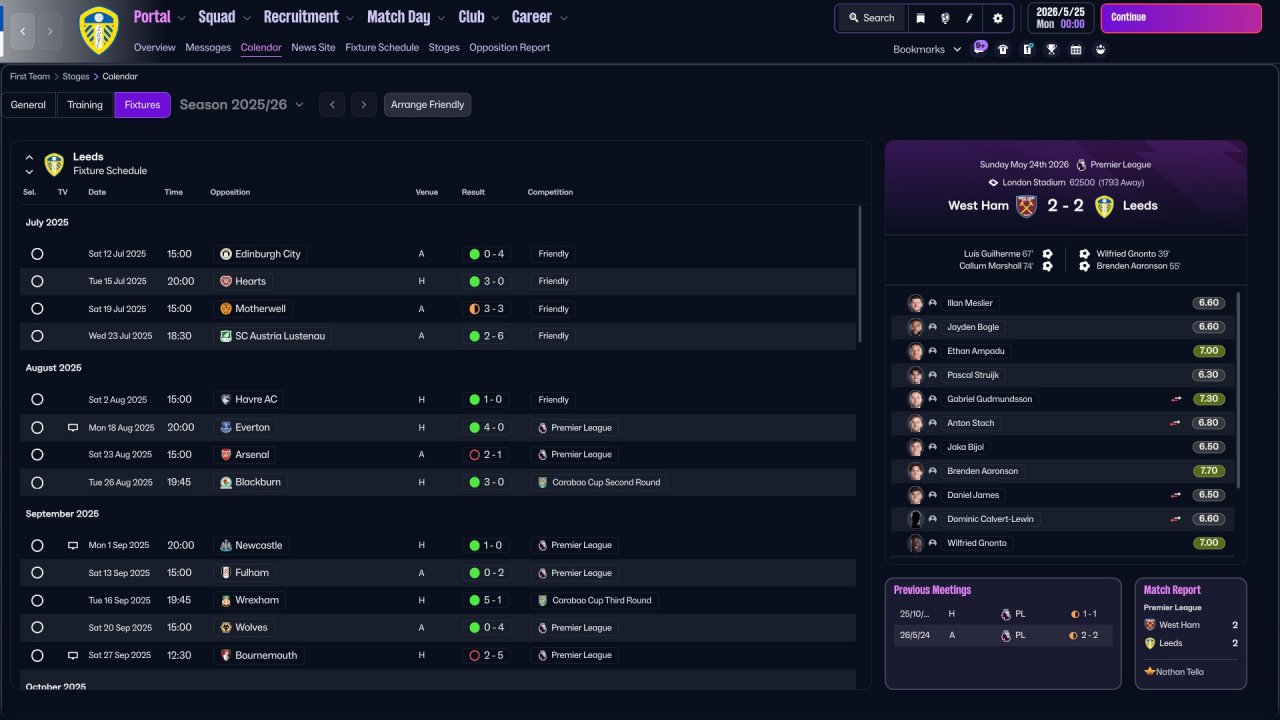This screenshot has width=1280, height=720.
Task: Click the Search button
Action: 872,18
